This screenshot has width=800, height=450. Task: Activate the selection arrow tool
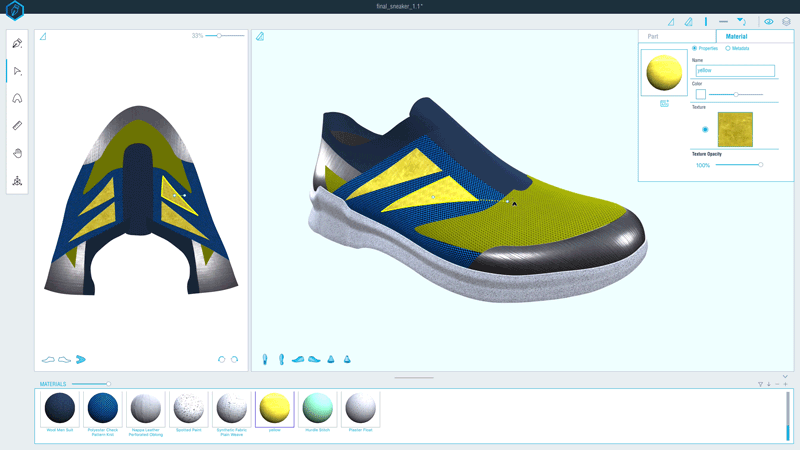17,71
